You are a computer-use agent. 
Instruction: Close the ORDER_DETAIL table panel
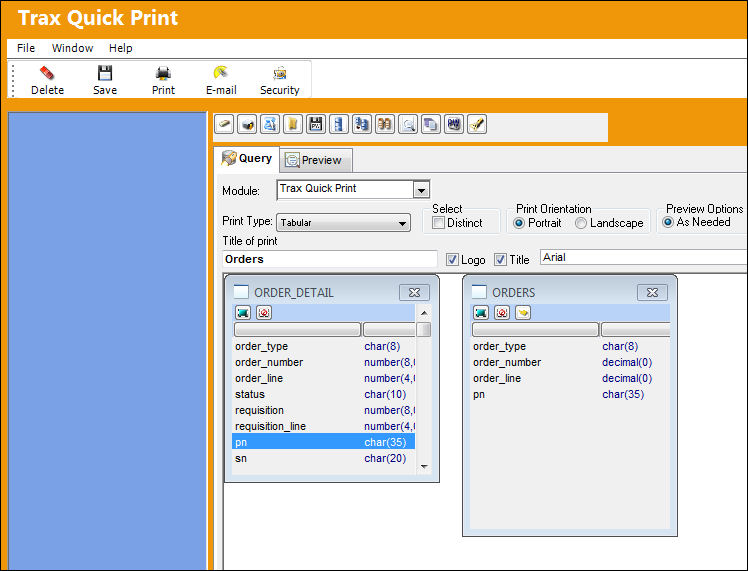coord(414,292)
